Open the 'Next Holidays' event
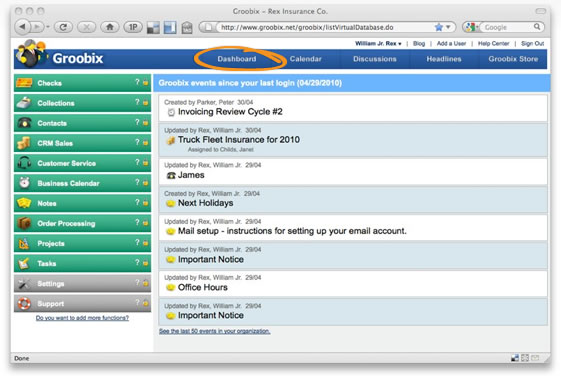This screenshot has height=379, width=561. click(x=205, y=203)
